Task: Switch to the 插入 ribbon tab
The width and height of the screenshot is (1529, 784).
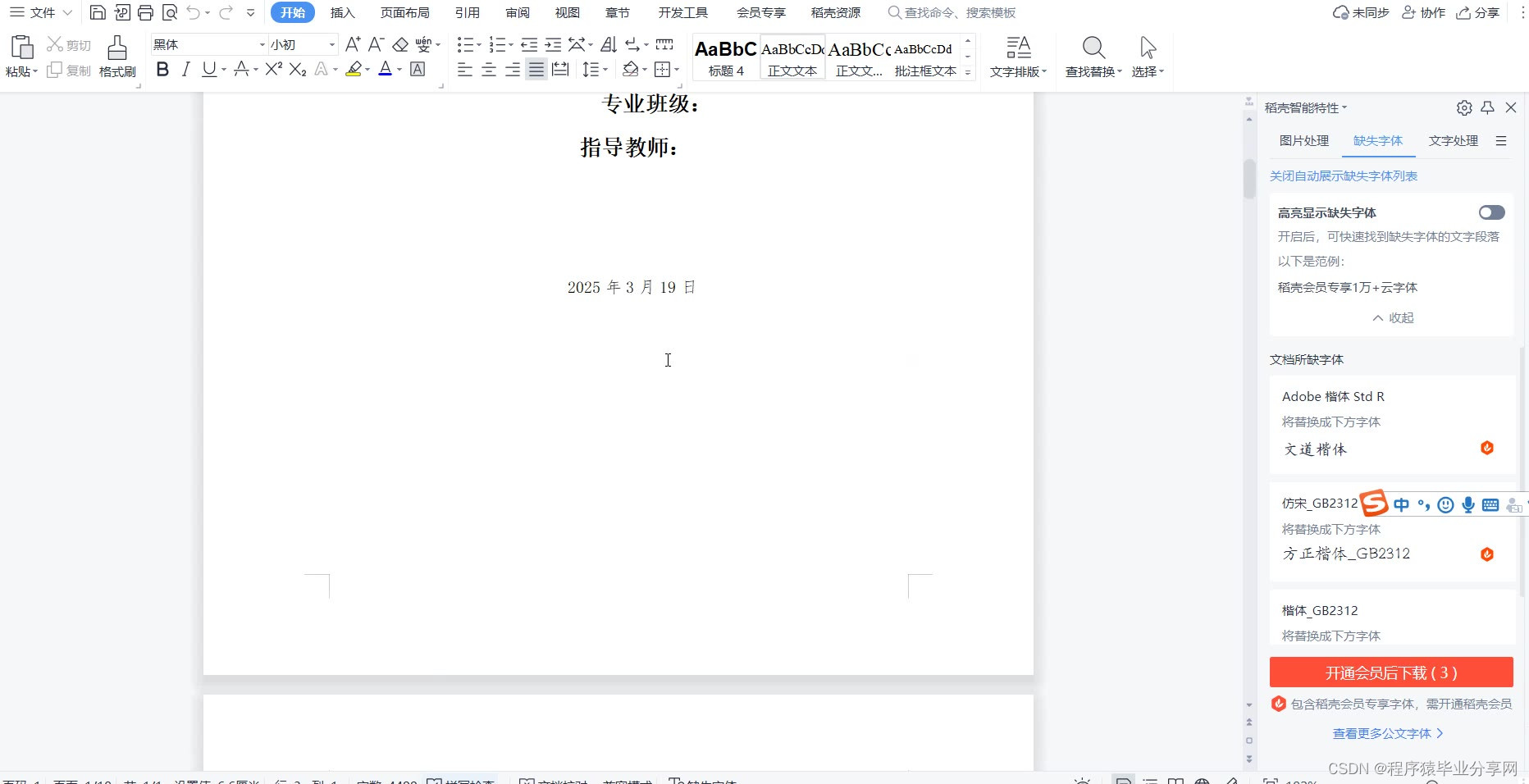Action: pos(343,12)
